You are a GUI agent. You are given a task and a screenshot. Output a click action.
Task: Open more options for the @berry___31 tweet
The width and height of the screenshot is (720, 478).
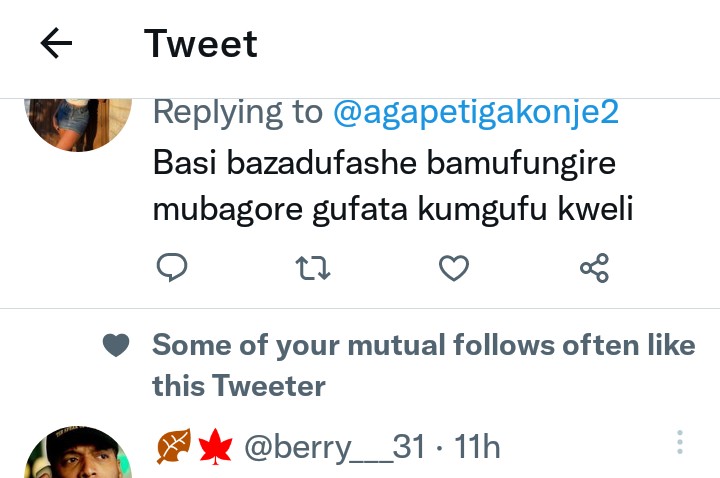pos(680,442)
